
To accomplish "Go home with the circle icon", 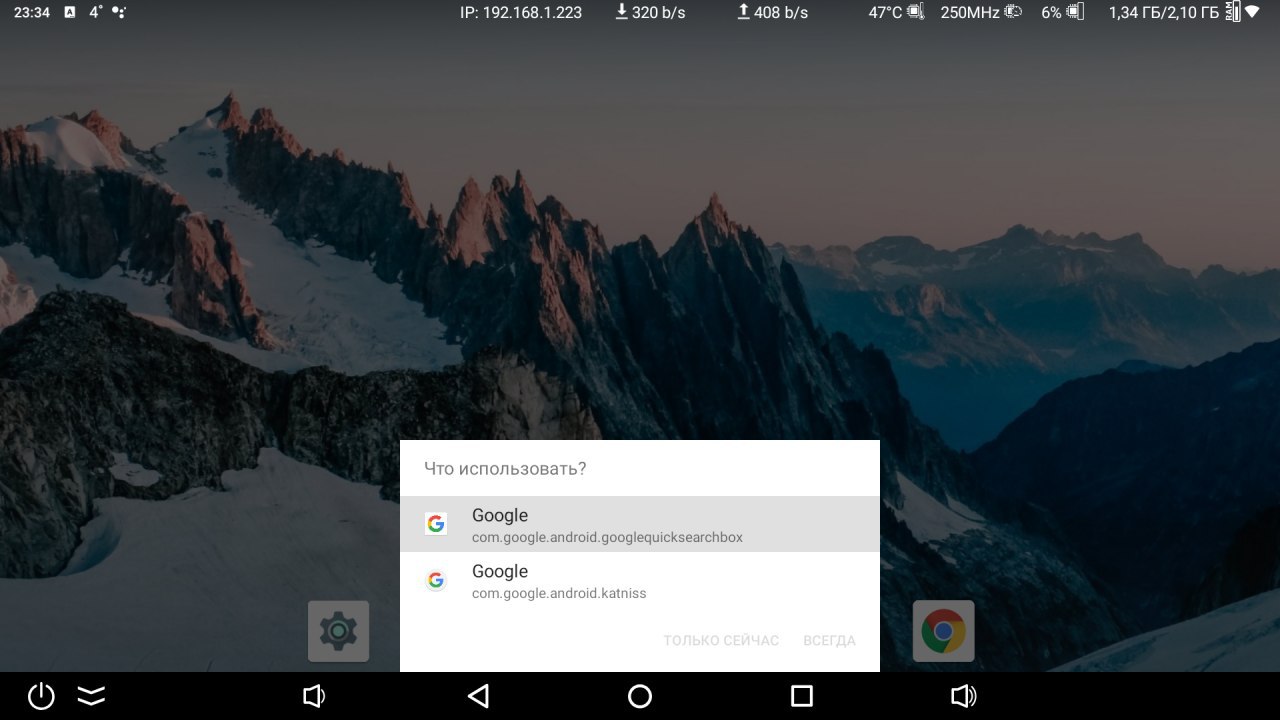I will click(x=640, y=696).
